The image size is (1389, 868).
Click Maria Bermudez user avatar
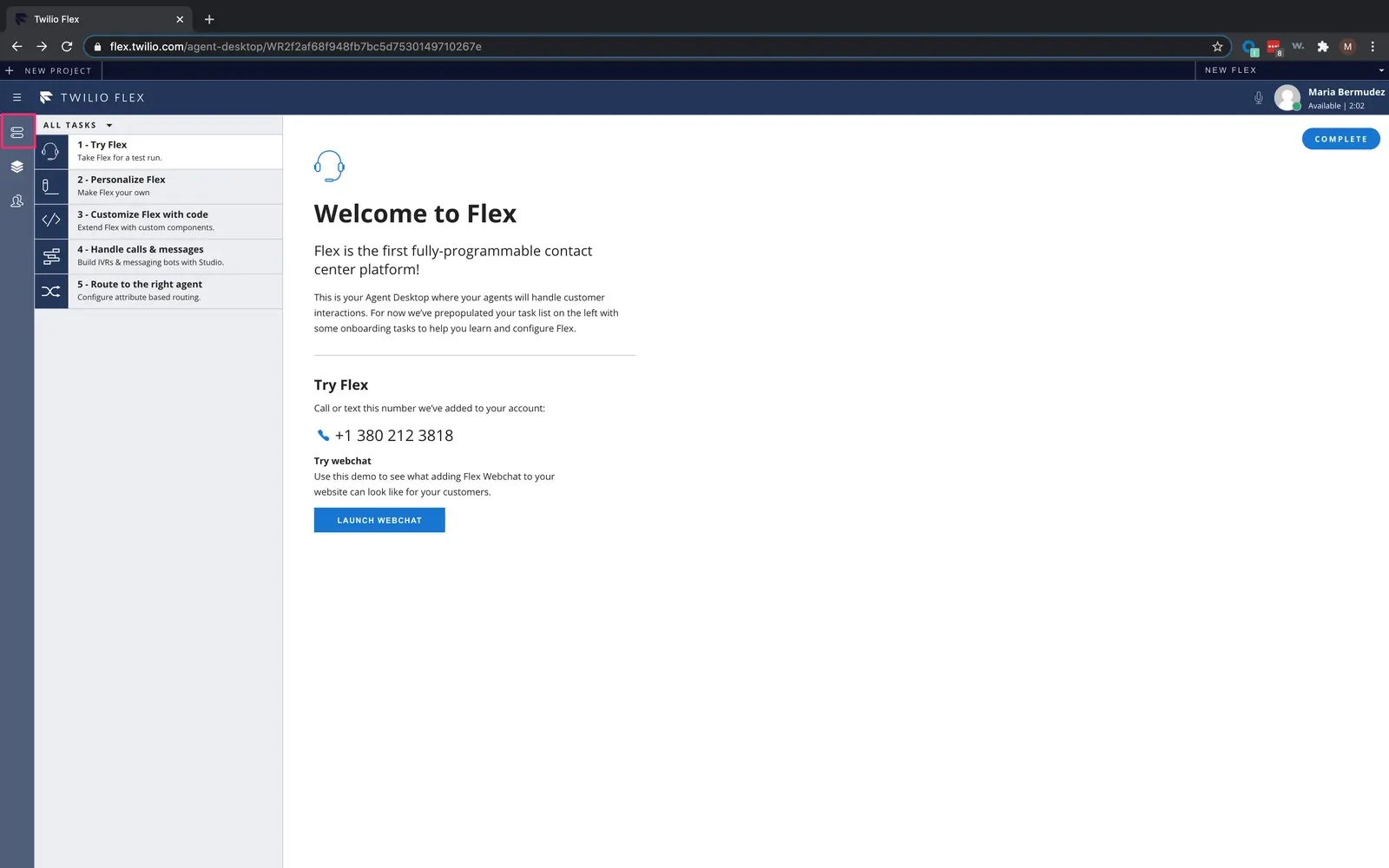point(1287,97)
